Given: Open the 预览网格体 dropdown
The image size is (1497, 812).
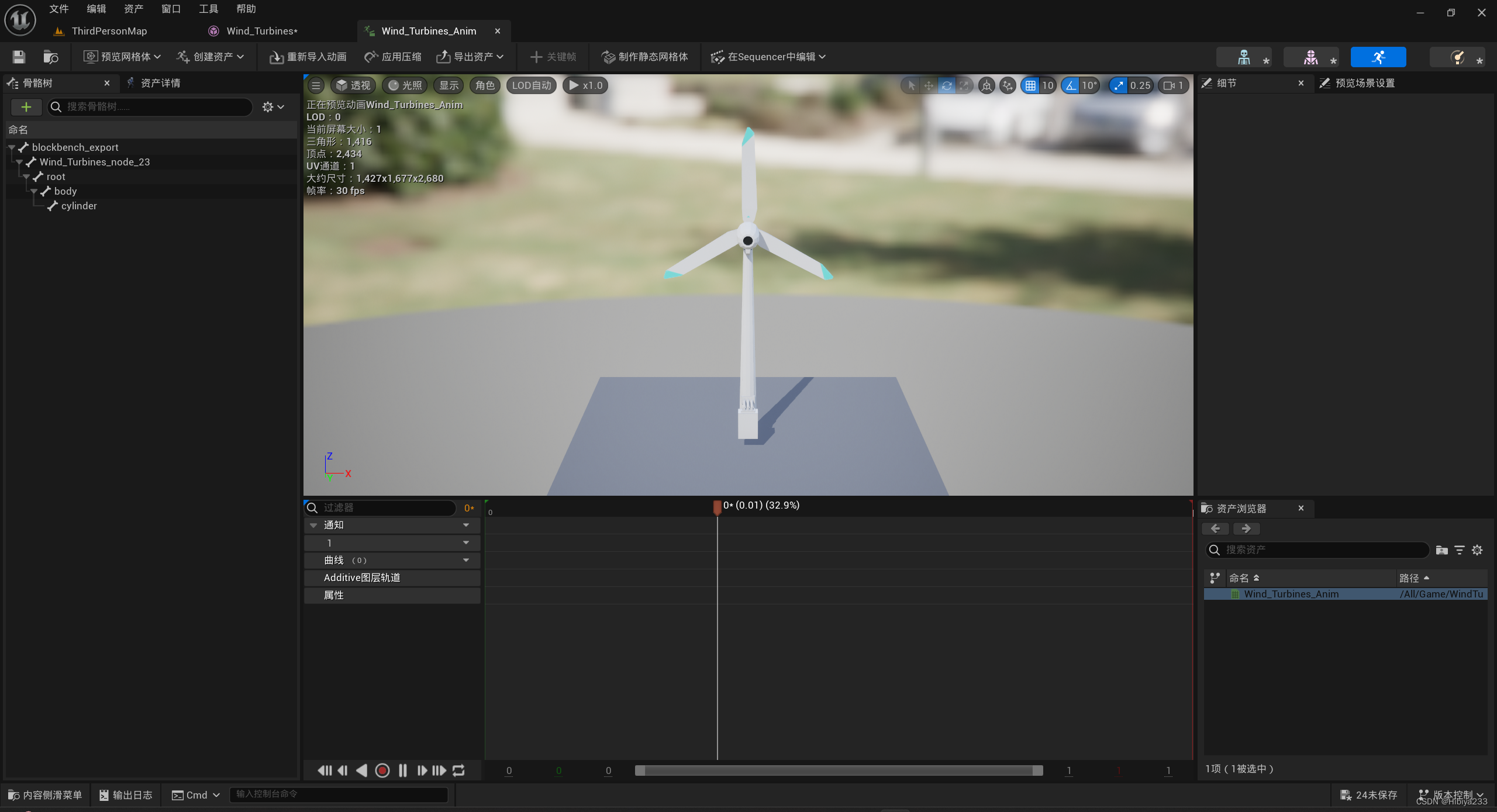Looking at the screenshot, I should 122,57.
